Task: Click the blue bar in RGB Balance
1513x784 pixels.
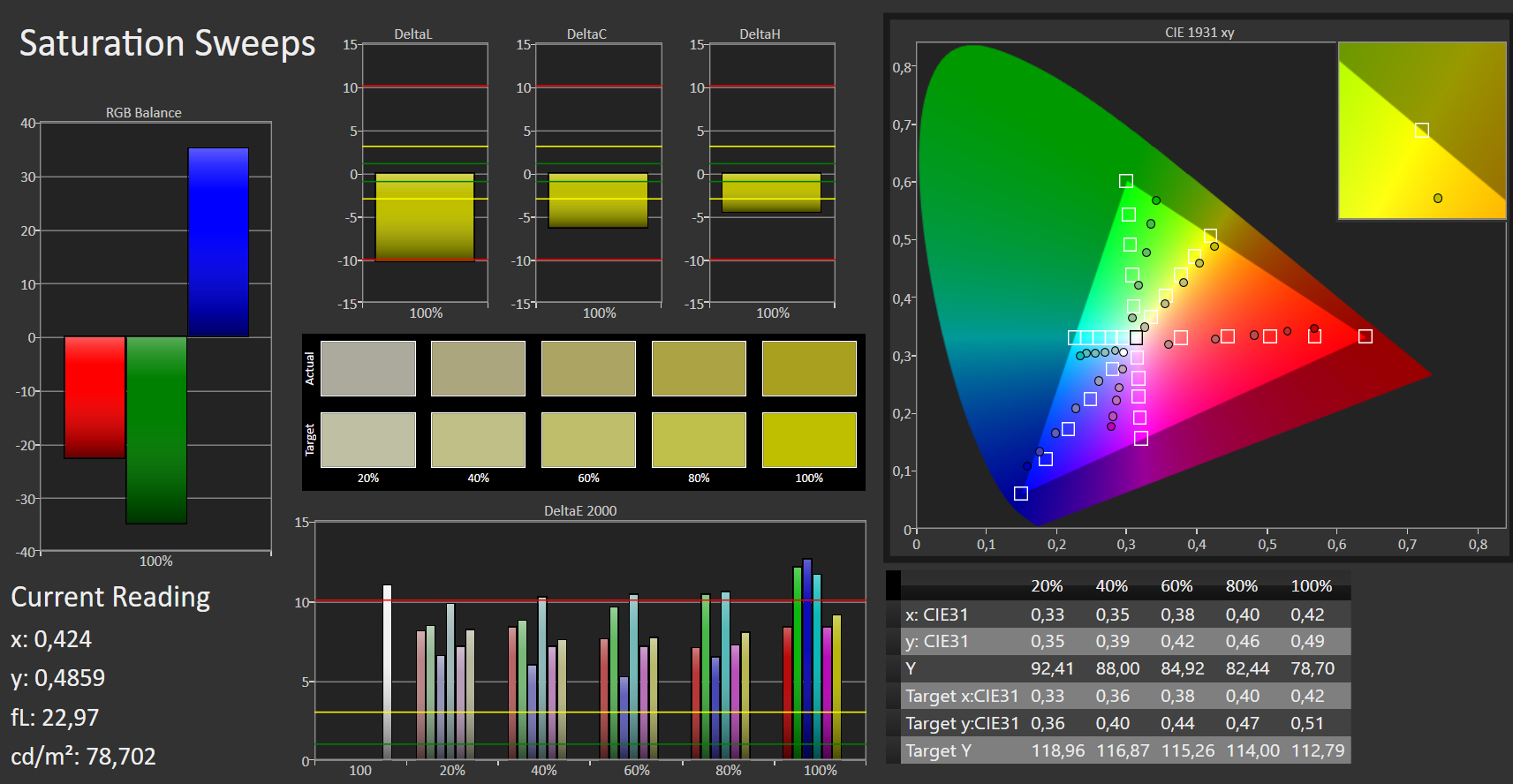Action: [218, 242]
